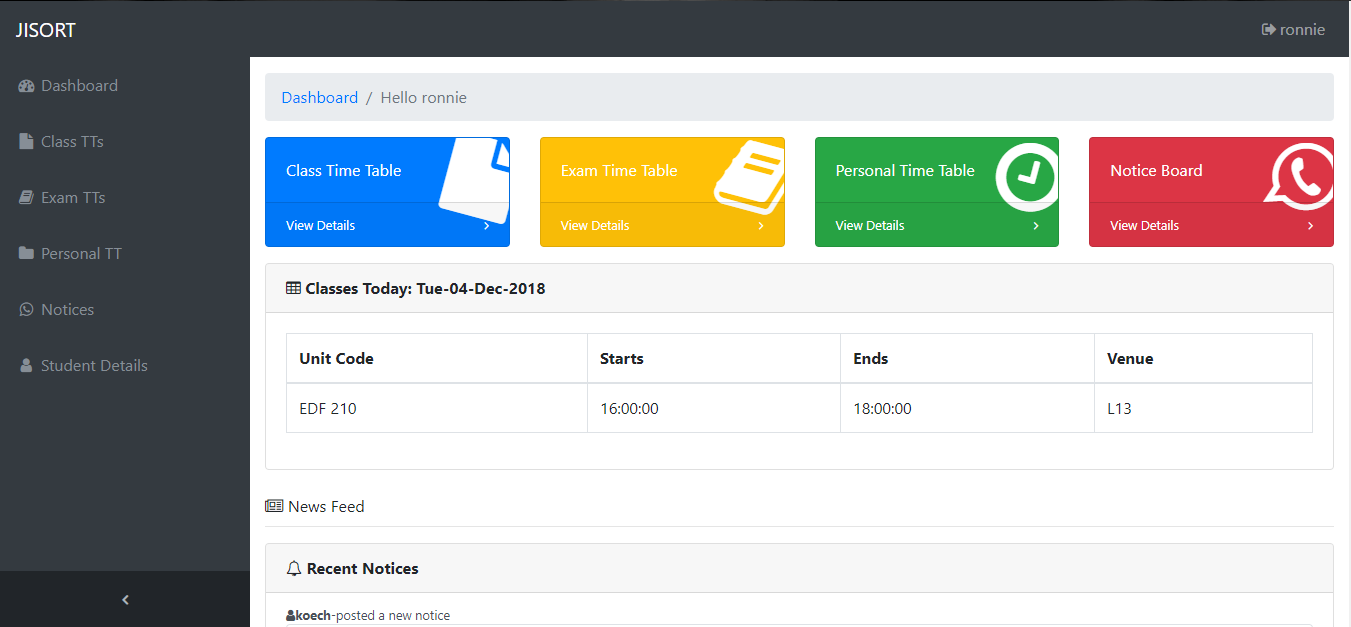The image size is (1351, 627).
Task: Click koech username in Recent Notices
Action: [314, 616]
